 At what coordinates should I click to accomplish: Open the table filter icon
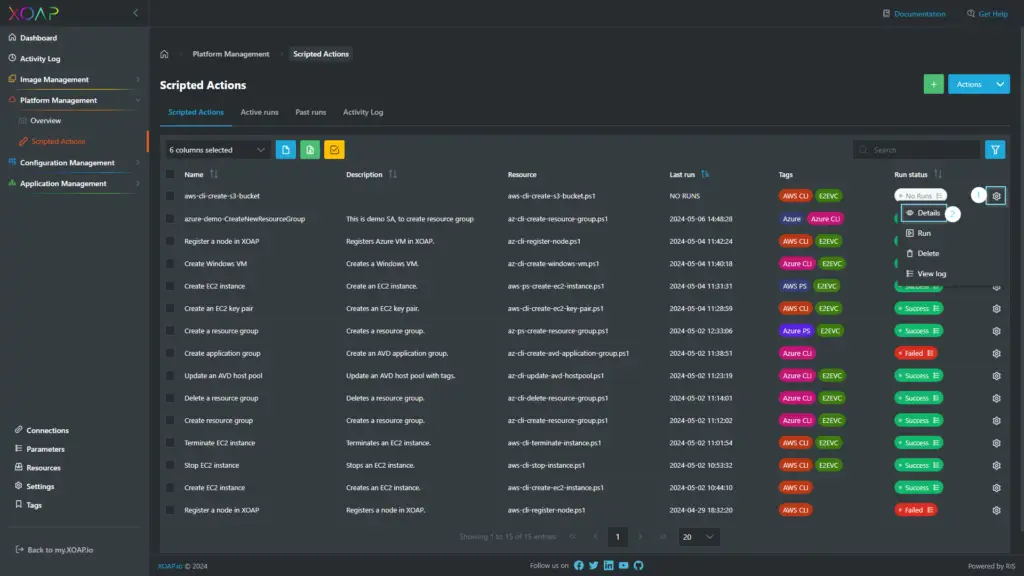995,150
